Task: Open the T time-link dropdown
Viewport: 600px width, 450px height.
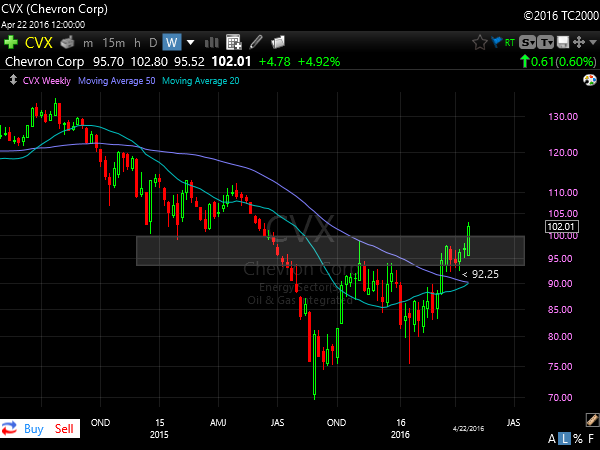Action: coord(545,42)
